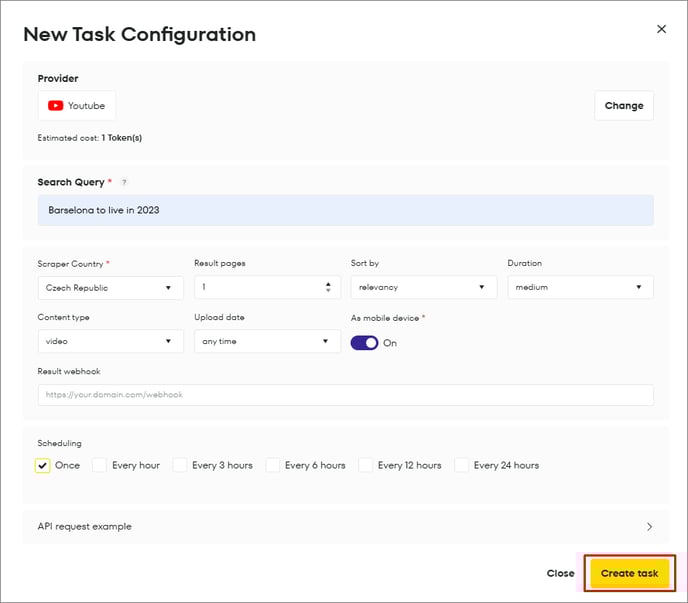Click the YouTube provider logo icon
The width and height of the screenshot is (688, 603).
(x=55, y=106)
